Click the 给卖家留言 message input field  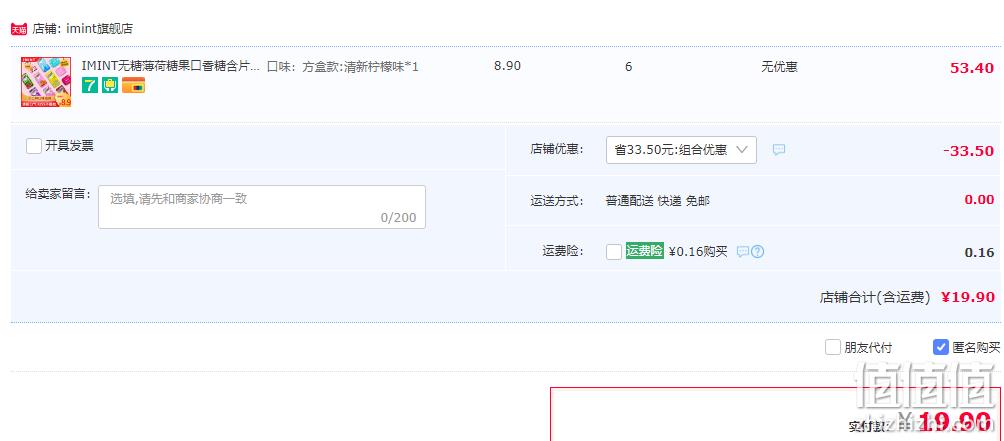point(262,207)
